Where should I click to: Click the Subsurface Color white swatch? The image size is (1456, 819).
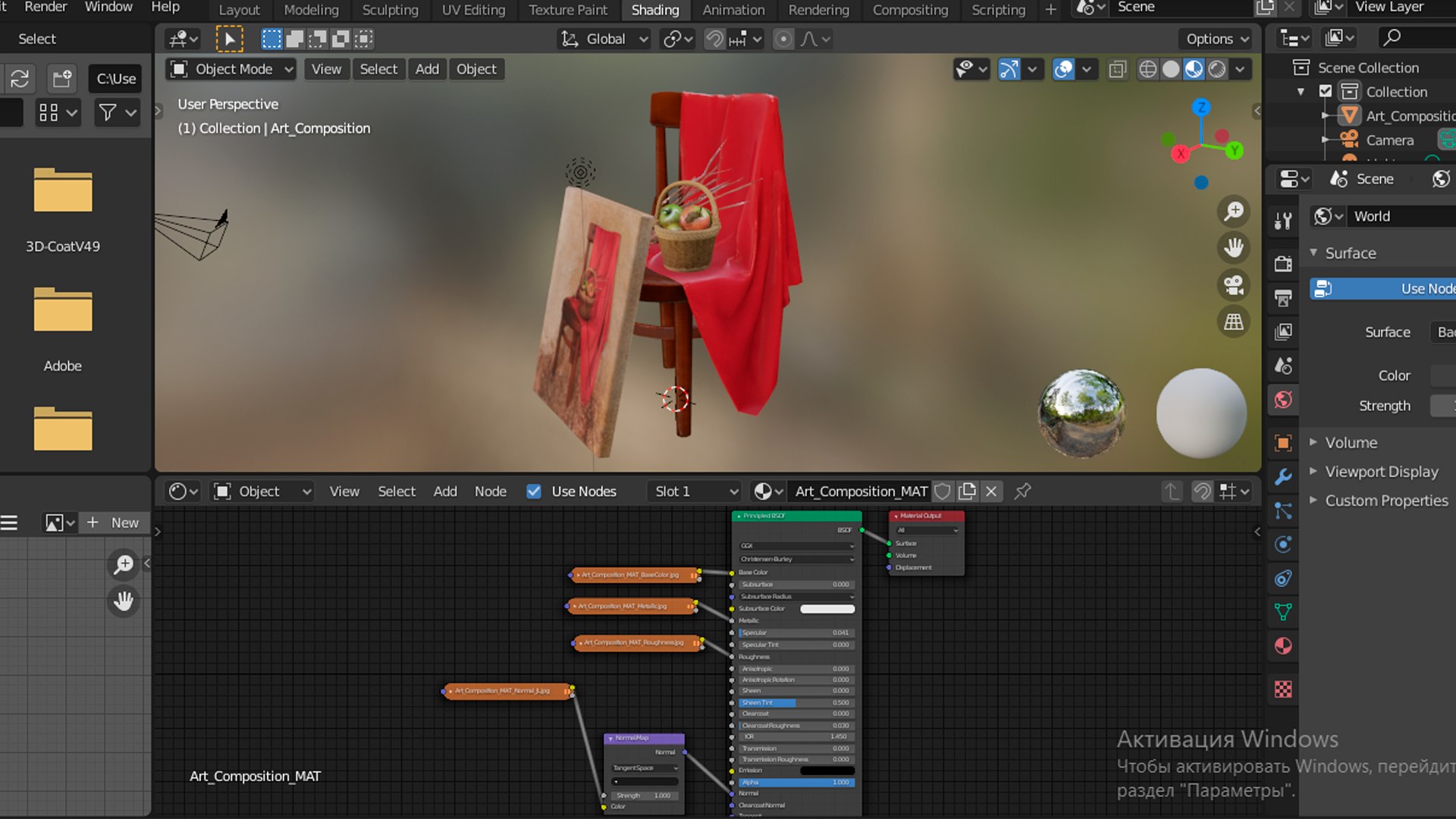[x=827, y=609]
